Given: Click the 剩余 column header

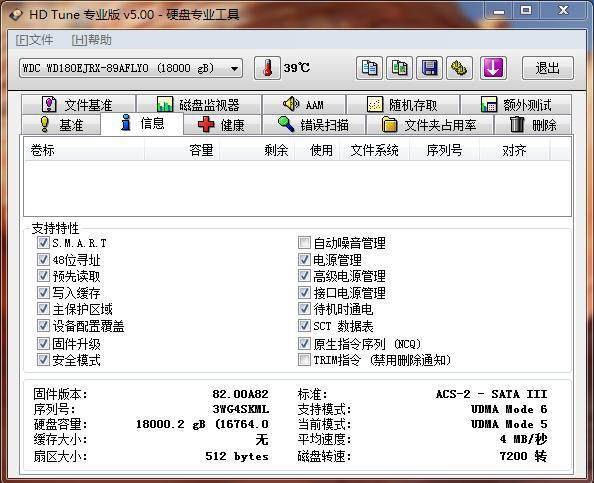Looking at the screenshot, I should [x=257, y=150].
